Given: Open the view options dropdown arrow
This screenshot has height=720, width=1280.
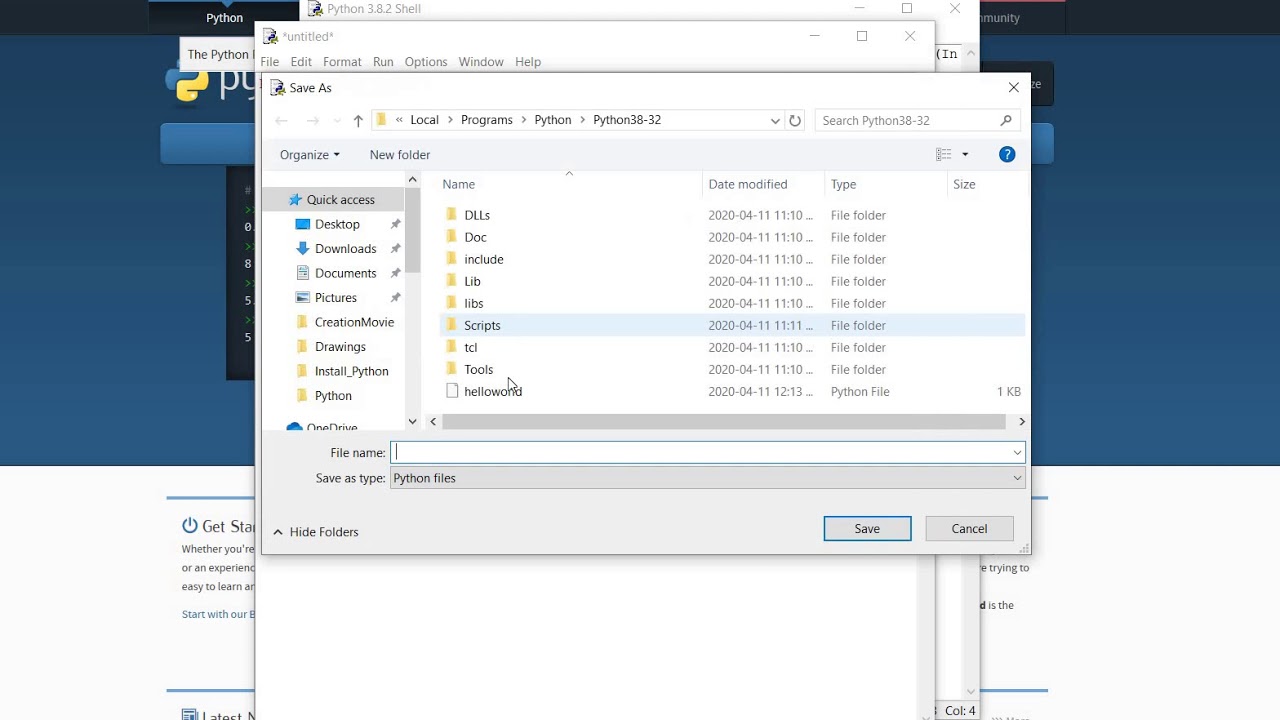Looking at the screenshot, I should 965,154.
